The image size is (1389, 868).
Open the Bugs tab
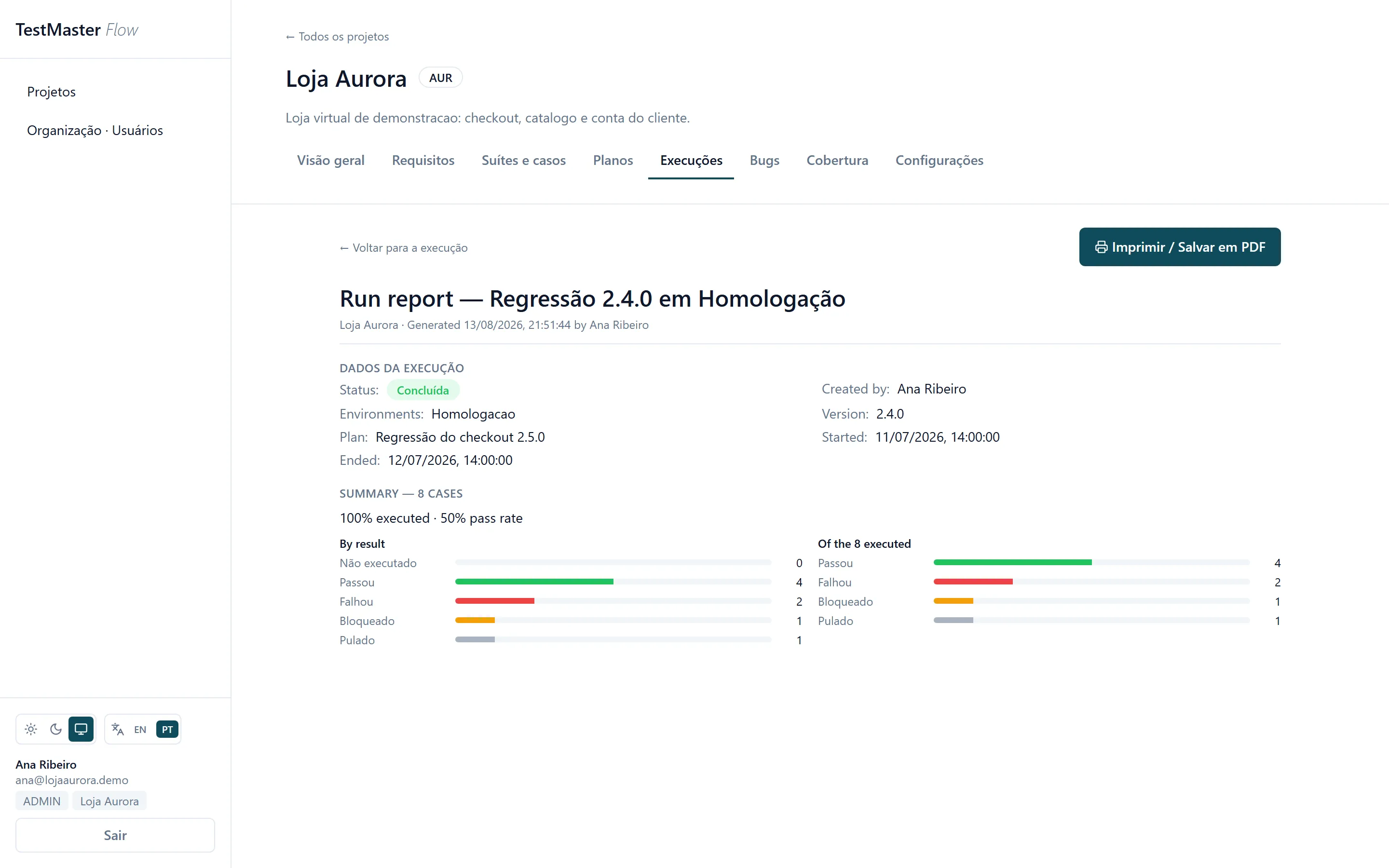(x=764, y=160)
